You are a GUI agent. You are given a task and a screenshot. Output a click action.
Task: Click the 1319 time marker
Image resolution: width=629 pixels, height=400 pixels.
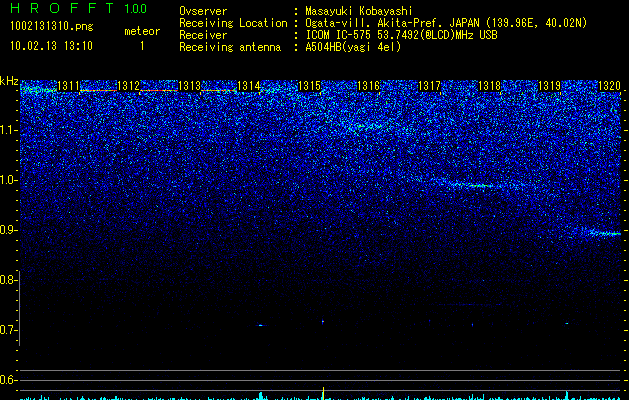[549, 85]
